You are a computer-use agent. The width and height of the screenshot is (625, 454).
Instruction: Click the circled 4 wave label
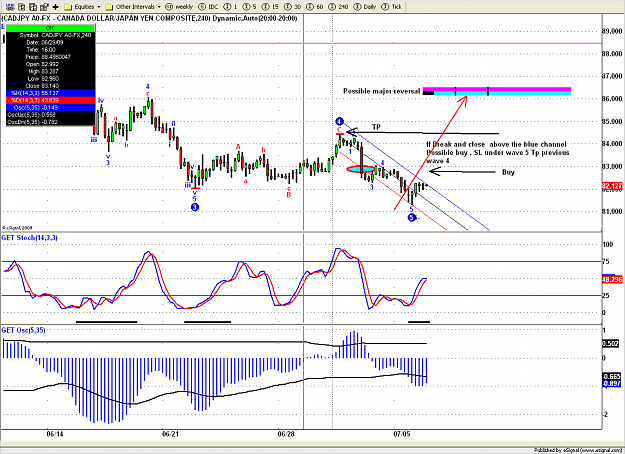339,121
